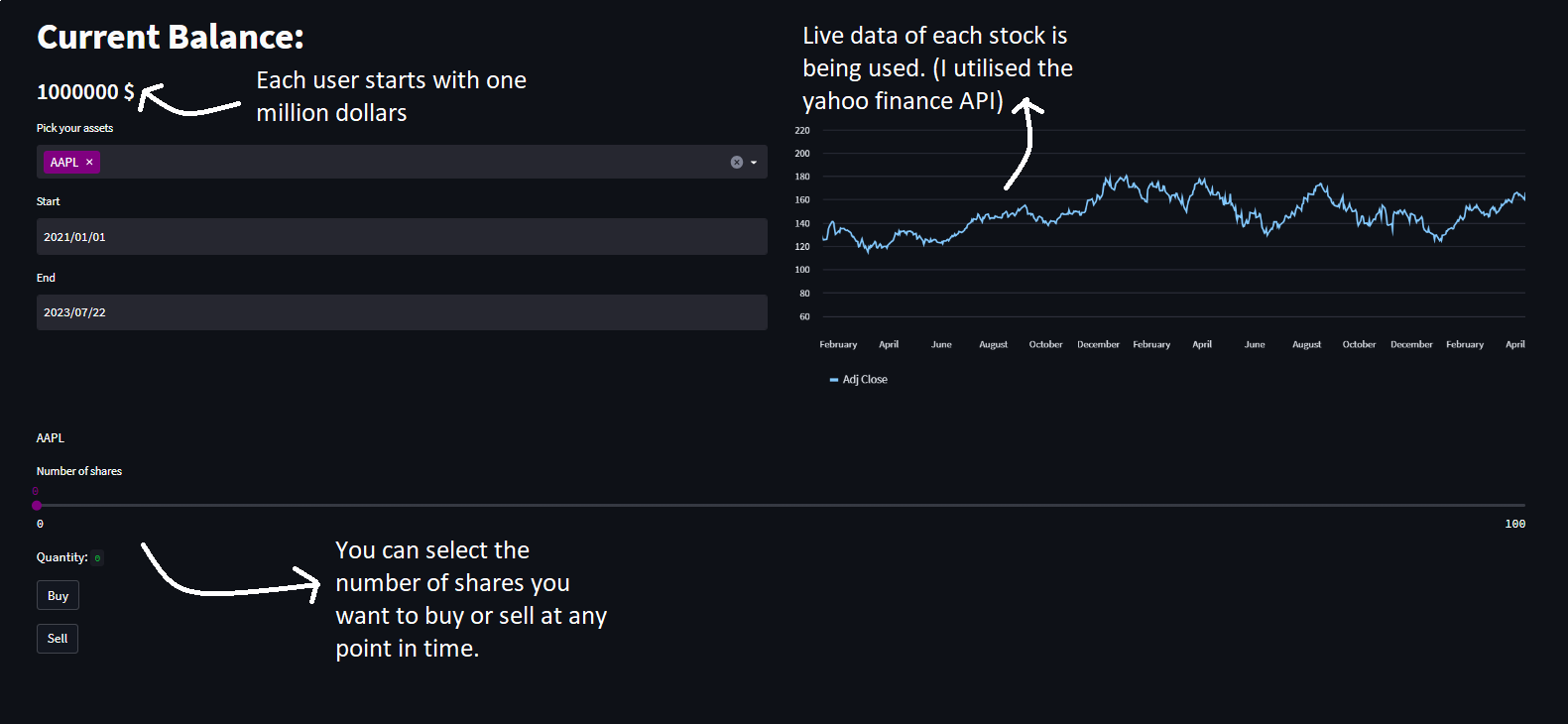Click the 1000000 $ balance amount
This screenshot has width=1568, height=724.
pyautogui.click(x=85, y=92)
